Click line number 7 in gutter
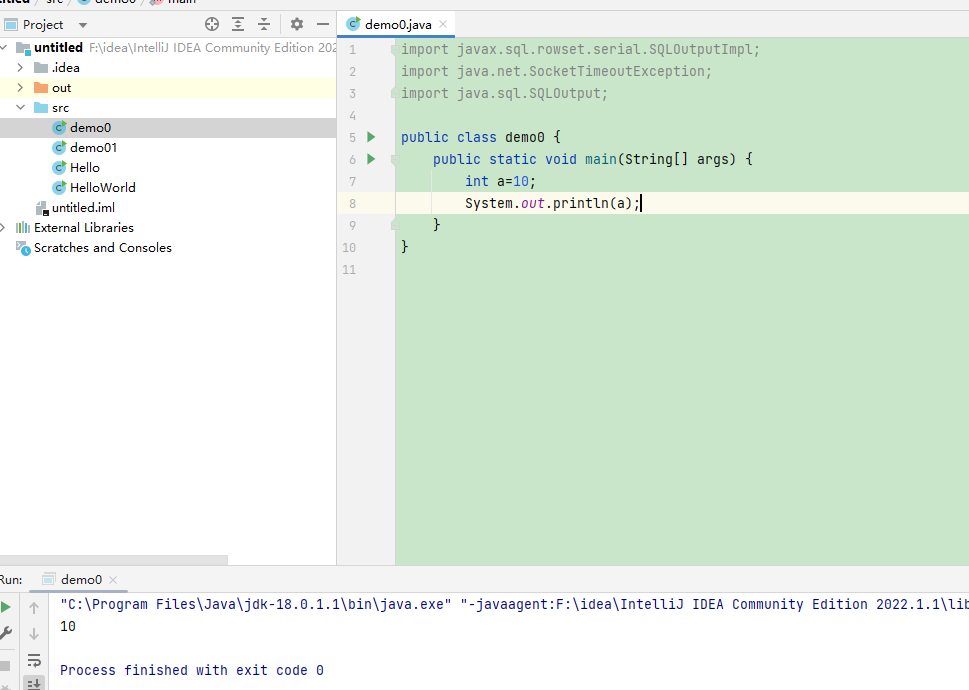 (352, 182)
